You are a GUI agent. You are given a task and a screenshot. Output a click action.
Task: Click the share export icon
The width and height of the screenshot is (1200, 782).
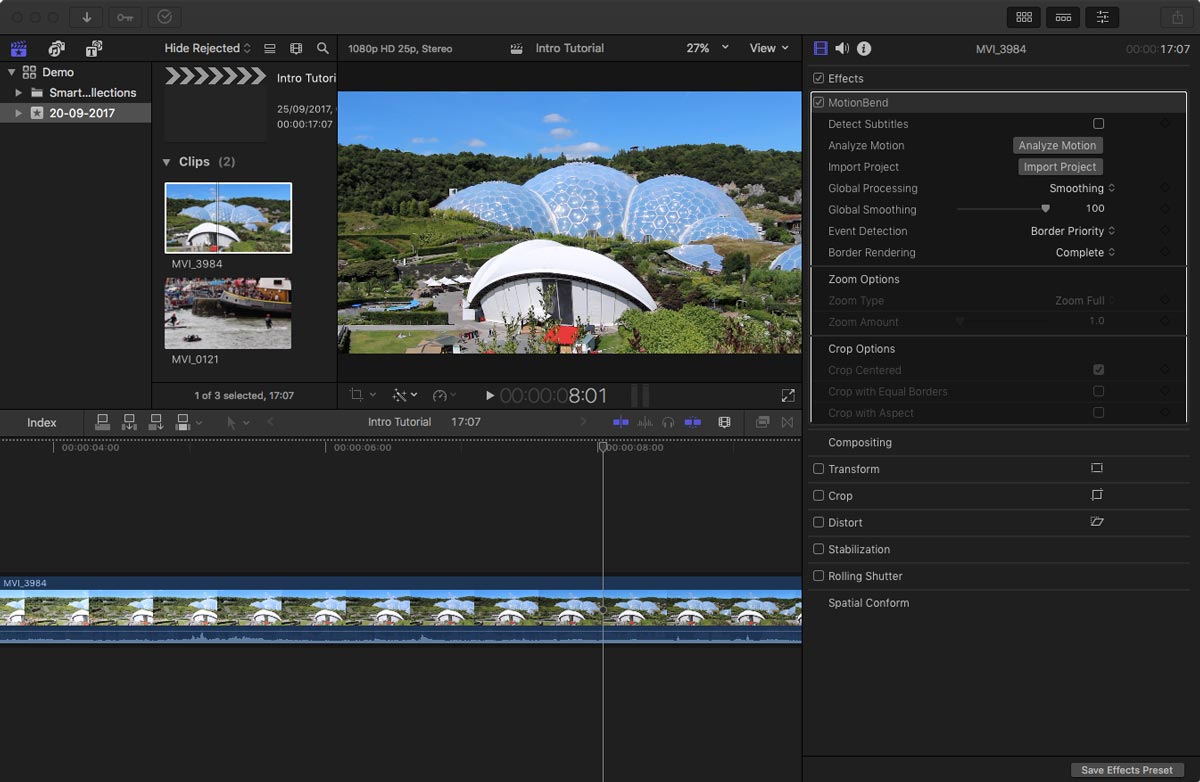pos(1175,17)
